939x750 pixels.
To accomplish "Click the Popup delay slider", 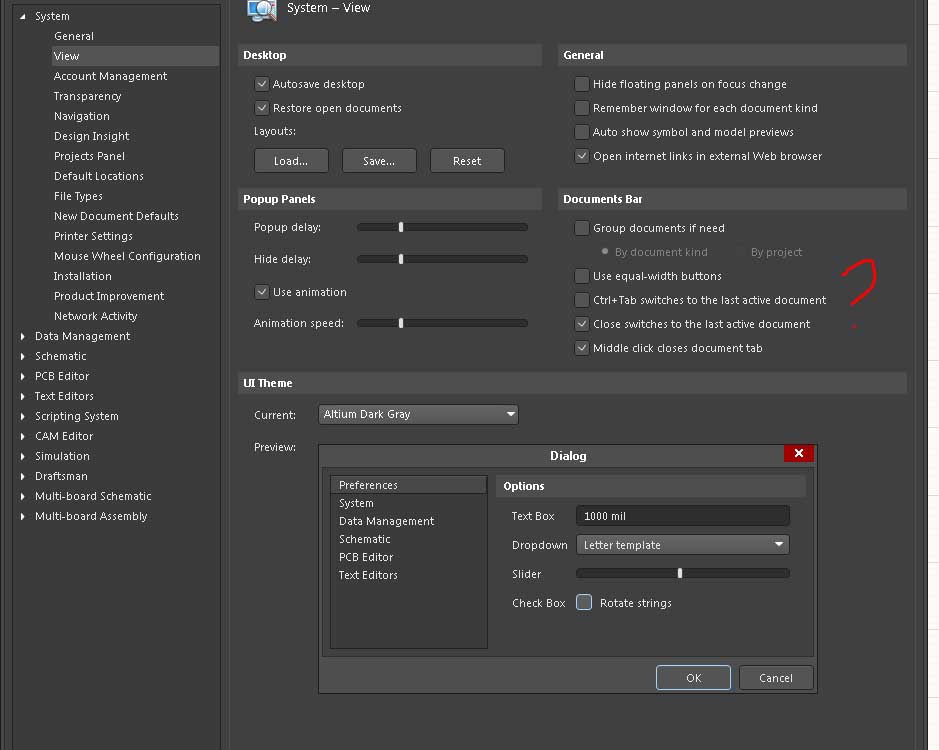I will coord(442,228).
